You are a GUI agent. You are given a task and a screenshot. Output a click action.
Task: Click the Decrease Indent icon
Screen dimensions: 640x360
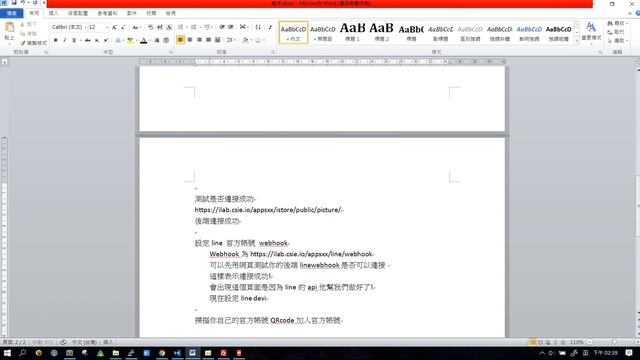(x=222, y=27)
